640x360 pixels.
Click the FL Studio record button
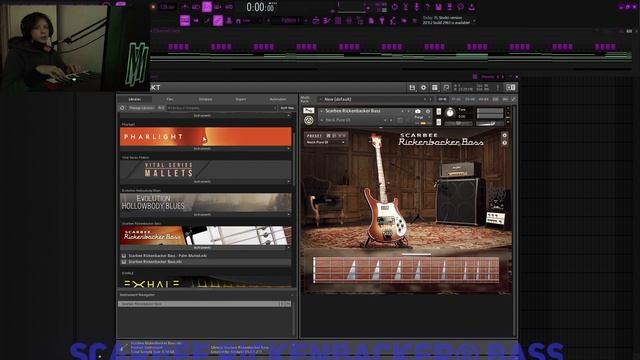[x=153, y=7]
